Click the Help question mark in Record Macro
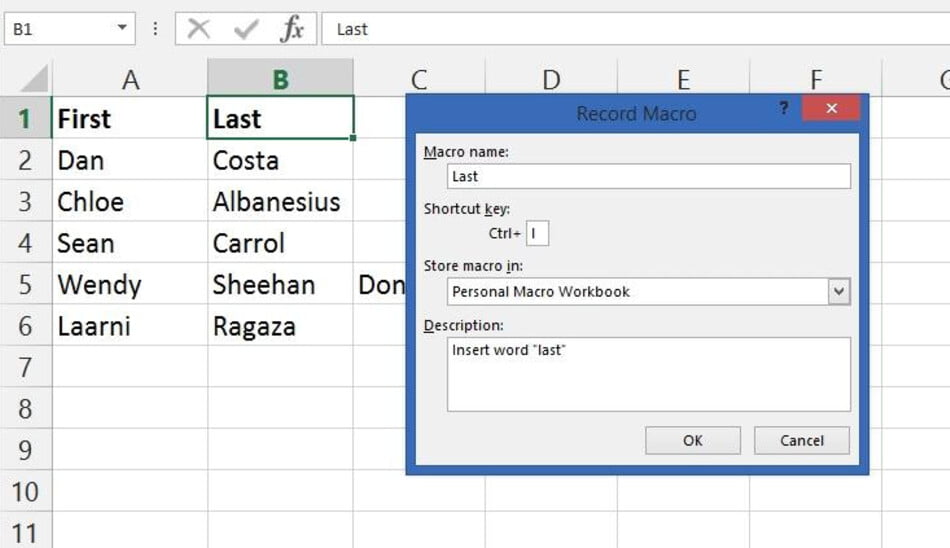Image resolution: width=950 pixels, height=548 pixels. pyautogui.click(x=784, y=108)
